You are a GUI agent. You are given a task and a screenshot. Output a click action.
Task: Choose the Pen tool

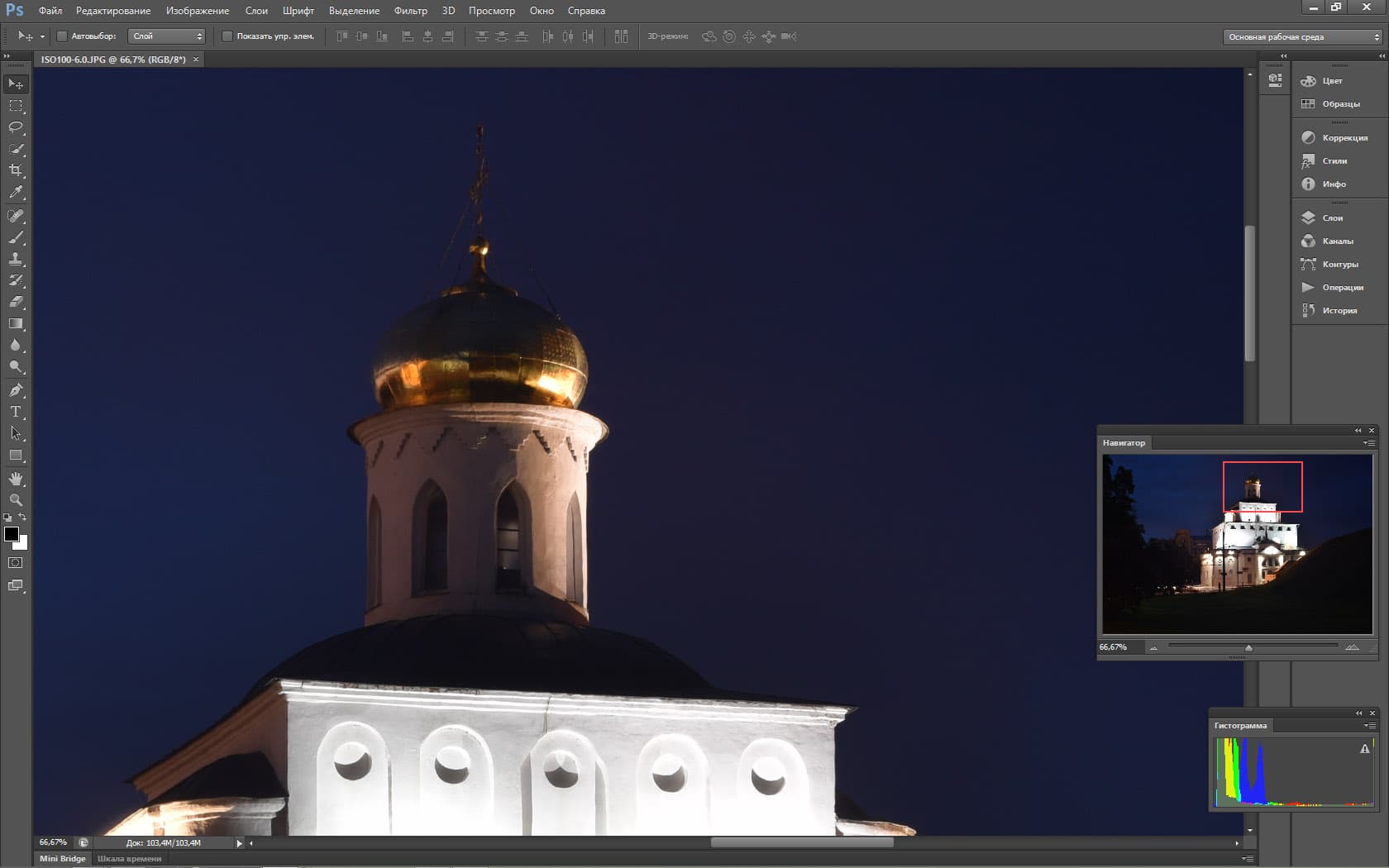tap(16, 390)
